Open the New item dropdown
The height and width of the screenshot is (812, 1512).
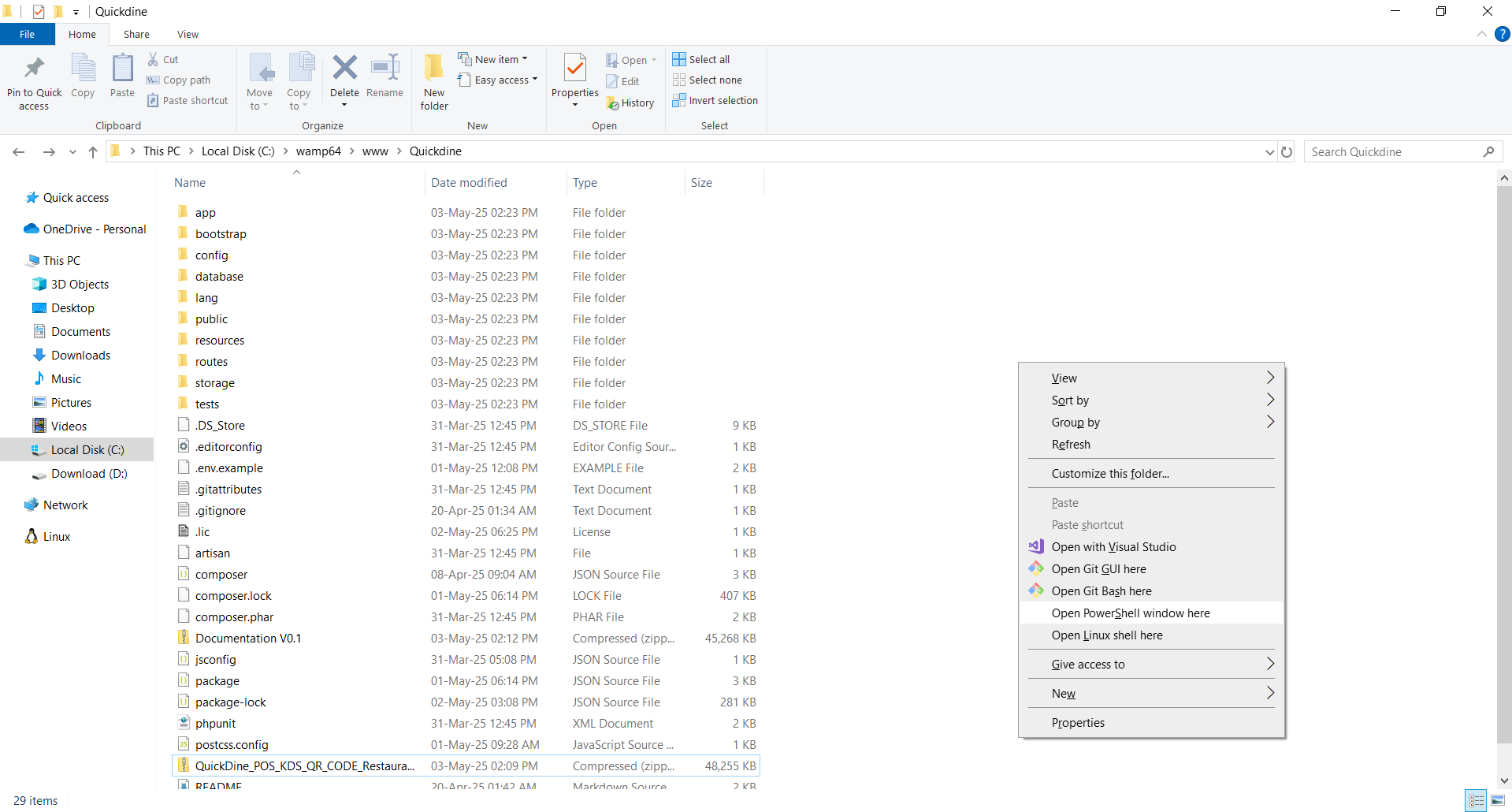(x=493, y=59)
